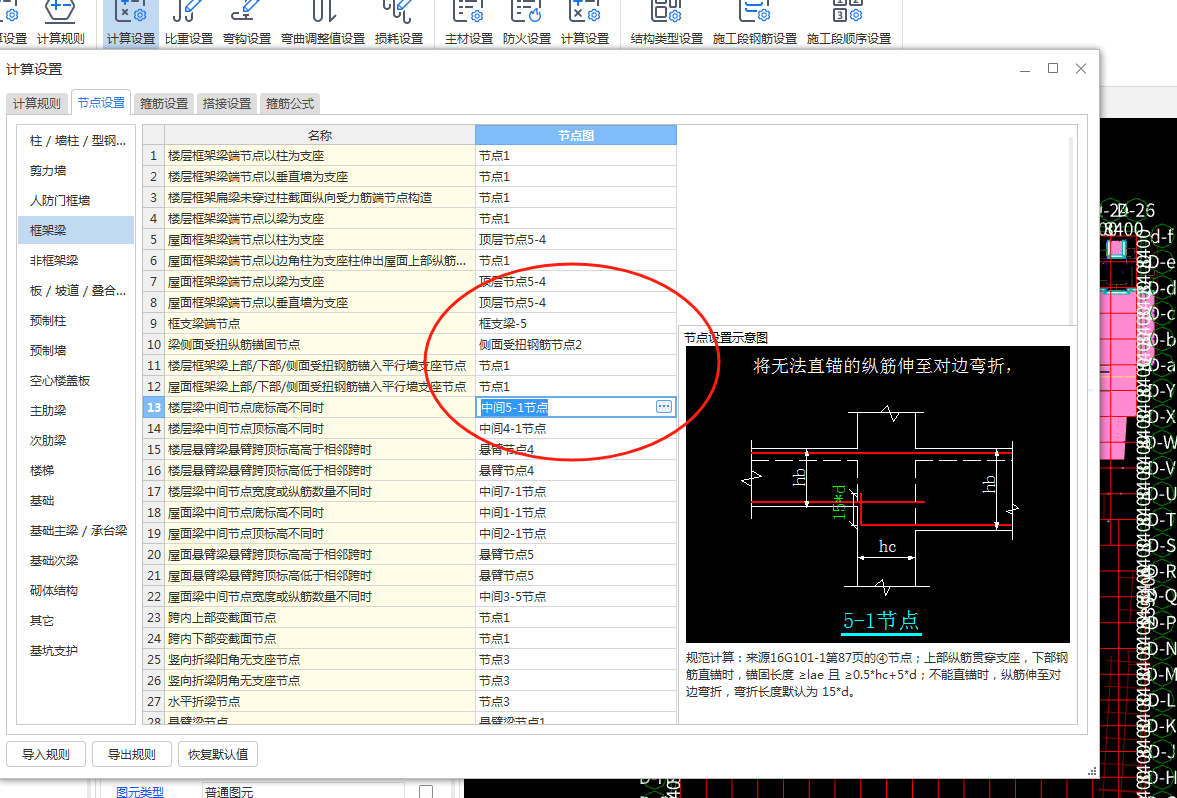Viewport: 1177px width, 798px height.
Task: Switch to the 计算规则 tab in the dialog
Action: (37, 104)
